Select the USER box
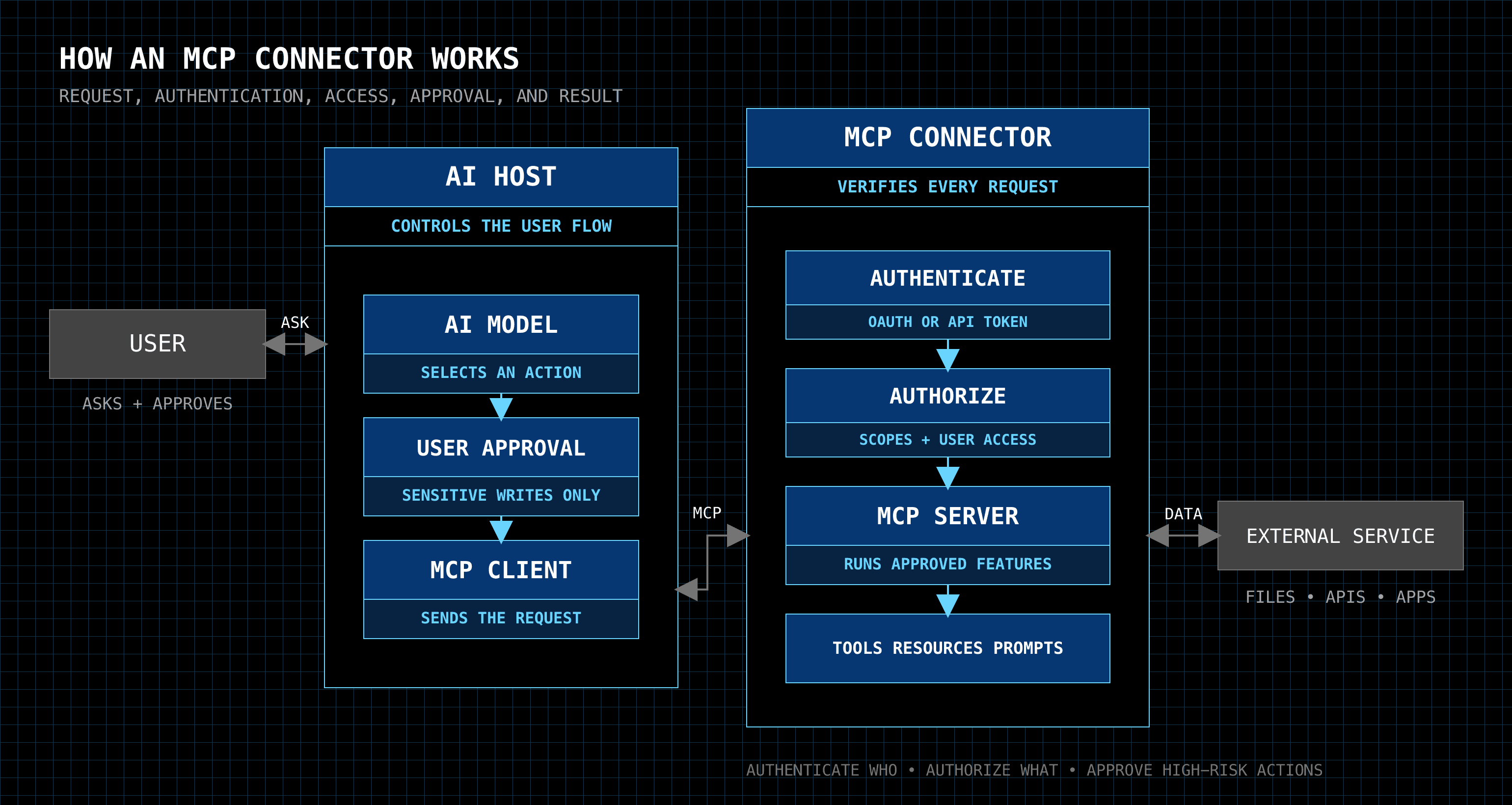The image size is (1512, 805). pos(157,344)
